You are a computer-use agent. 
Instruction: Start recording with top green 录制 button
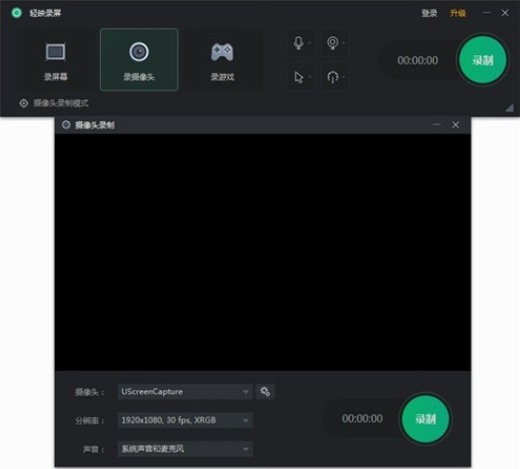tap(483, 60)
